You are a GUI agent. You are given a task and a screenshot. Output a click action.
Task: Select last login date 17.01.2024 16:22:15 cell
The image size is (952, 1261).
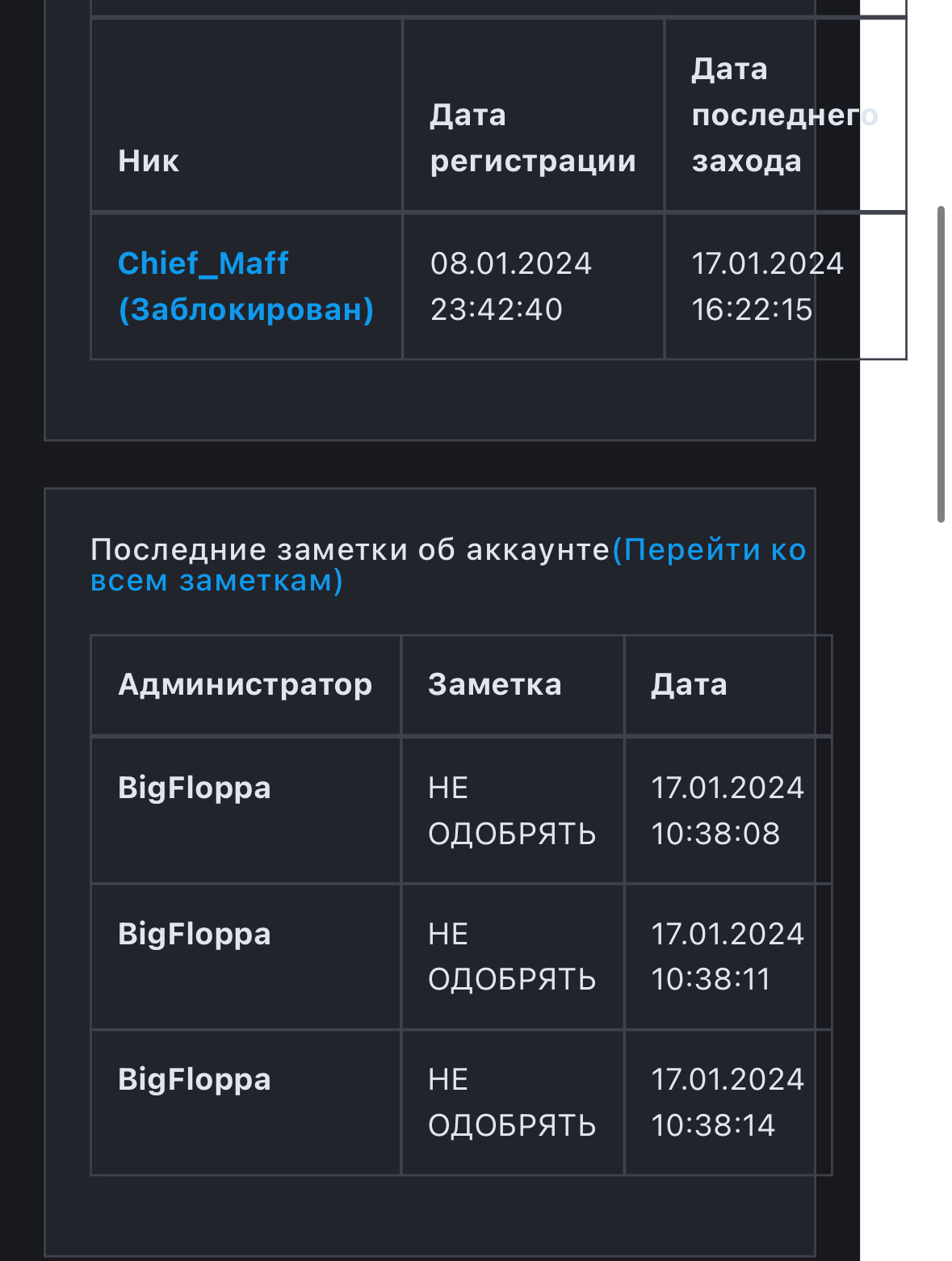pos(766,286)
